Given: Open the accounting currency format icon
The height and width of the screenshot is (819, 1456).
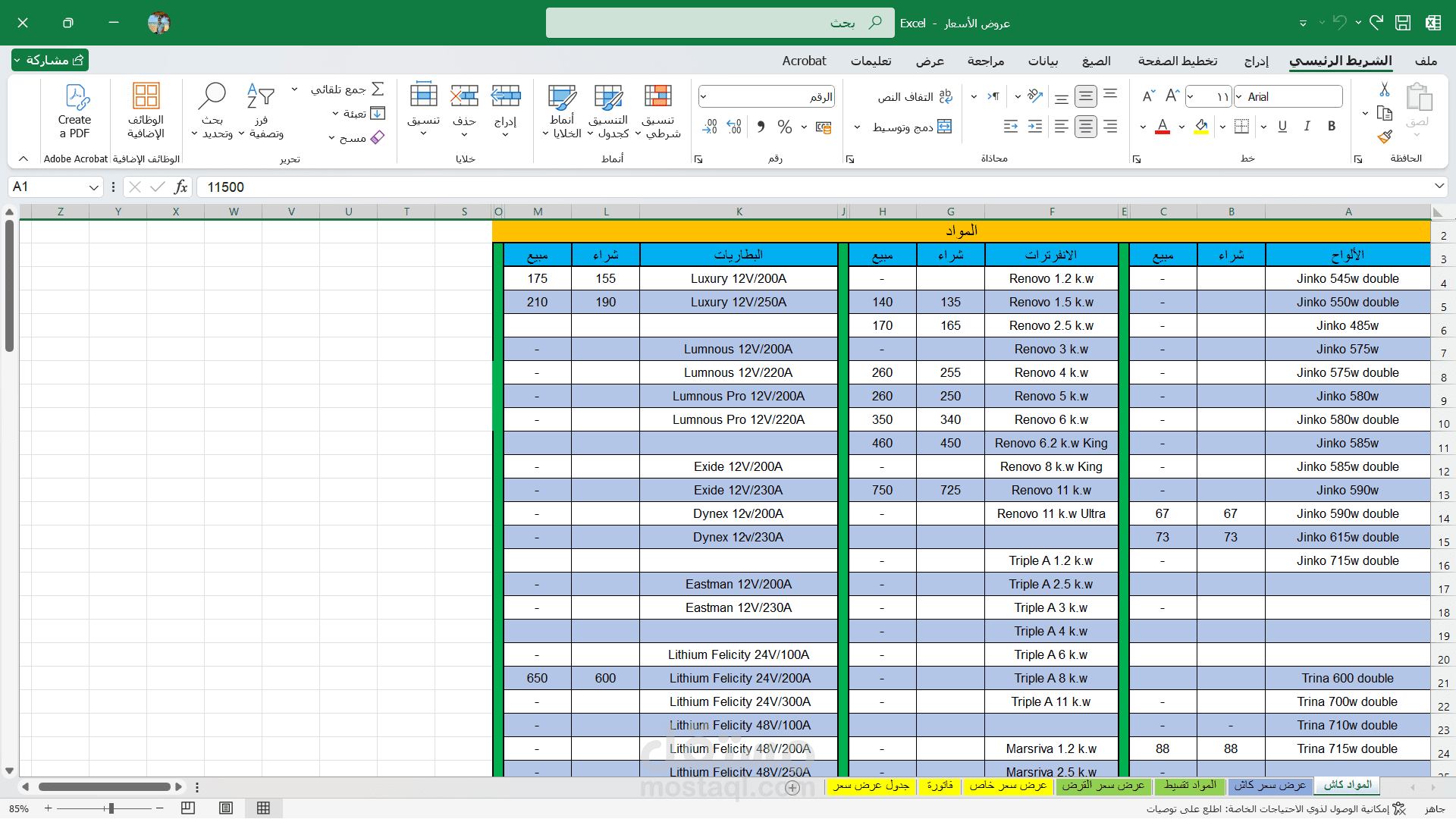Looking at the screenshot, I should [x=824, y=127].
